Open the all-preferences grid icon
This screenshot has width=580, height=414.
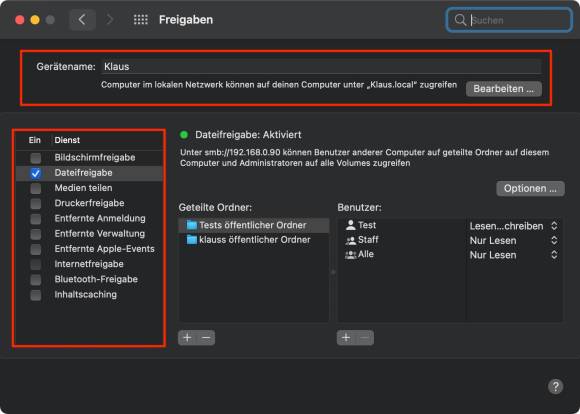[x=141, y=20]
